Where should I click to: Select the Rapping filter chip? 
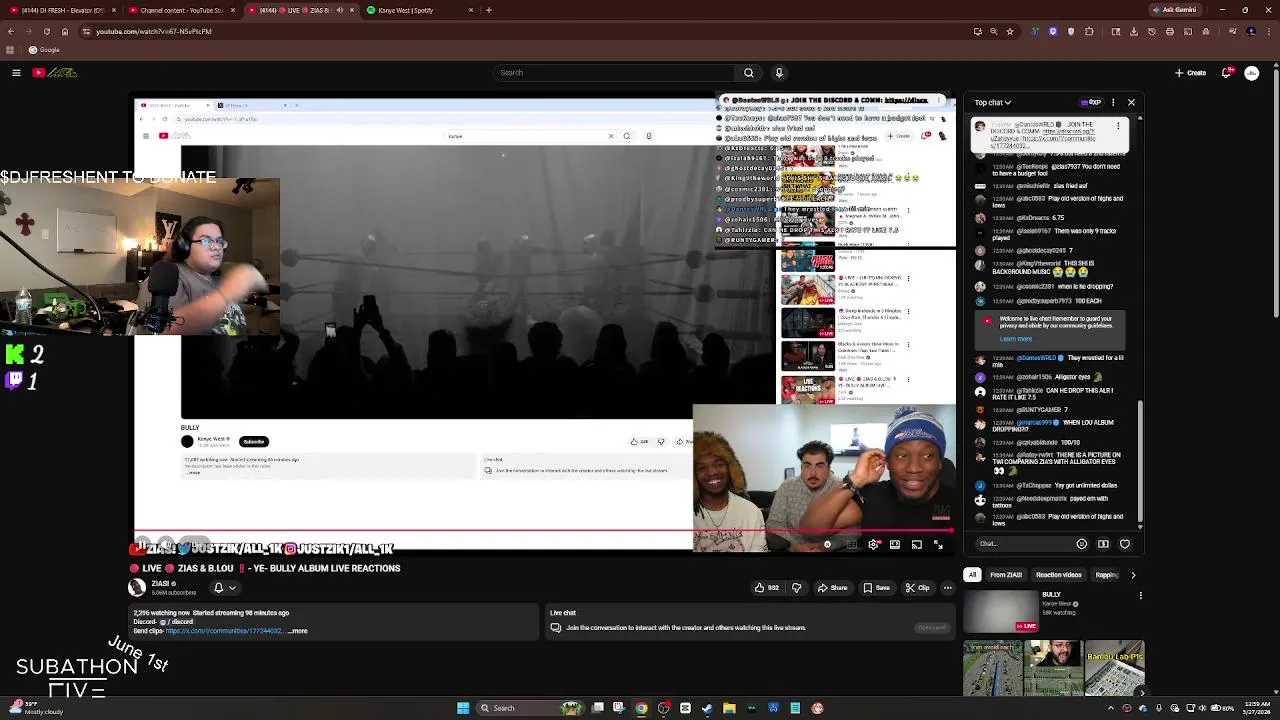coord(1106,575)
